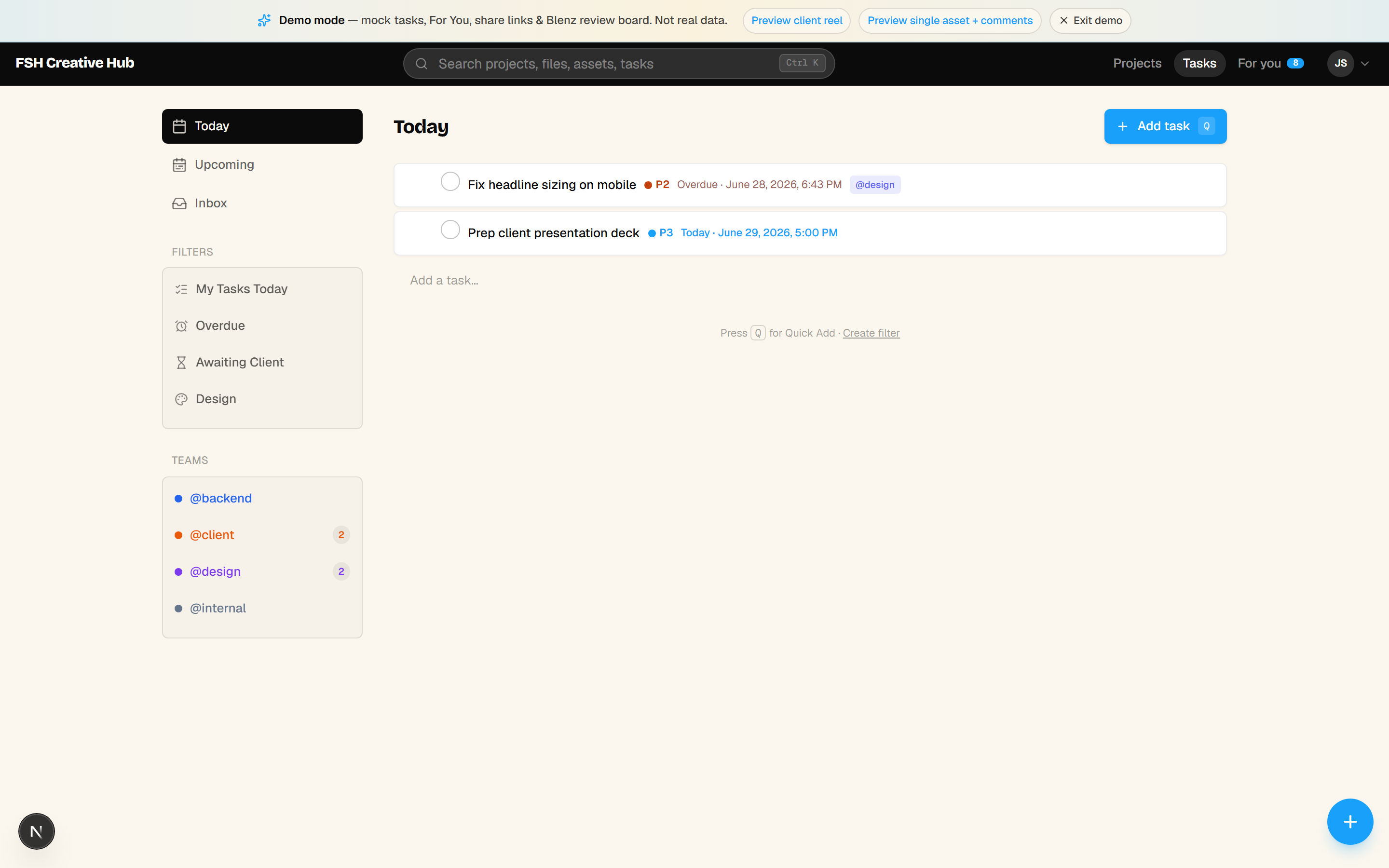This screenshot has width=1389, height=868.
Task: Click the Add task button
Action: coord(1165,126)
